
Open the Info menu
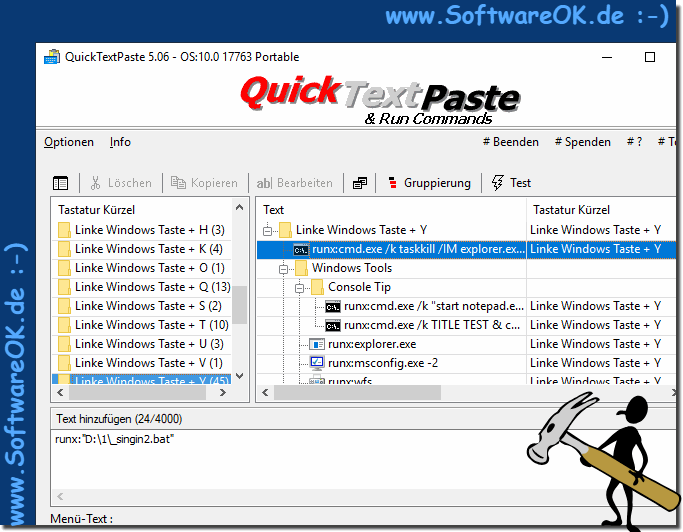tap(120, 142)
